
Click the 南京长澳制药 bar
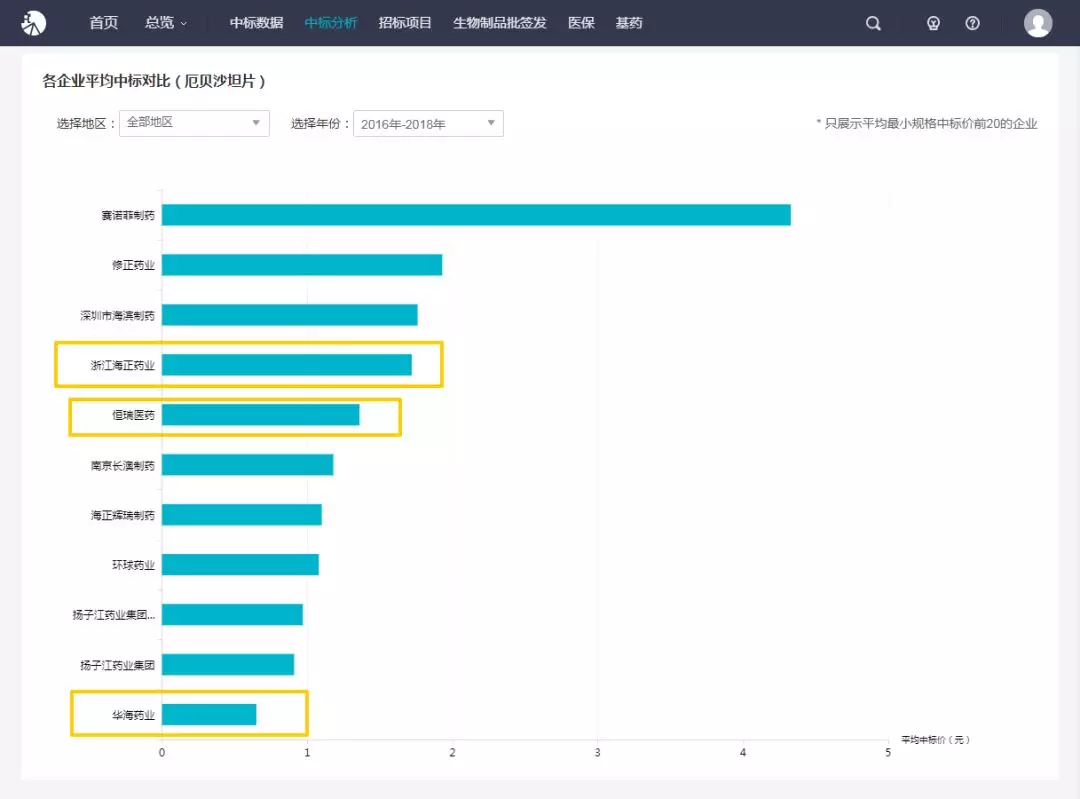pos(247,464)
